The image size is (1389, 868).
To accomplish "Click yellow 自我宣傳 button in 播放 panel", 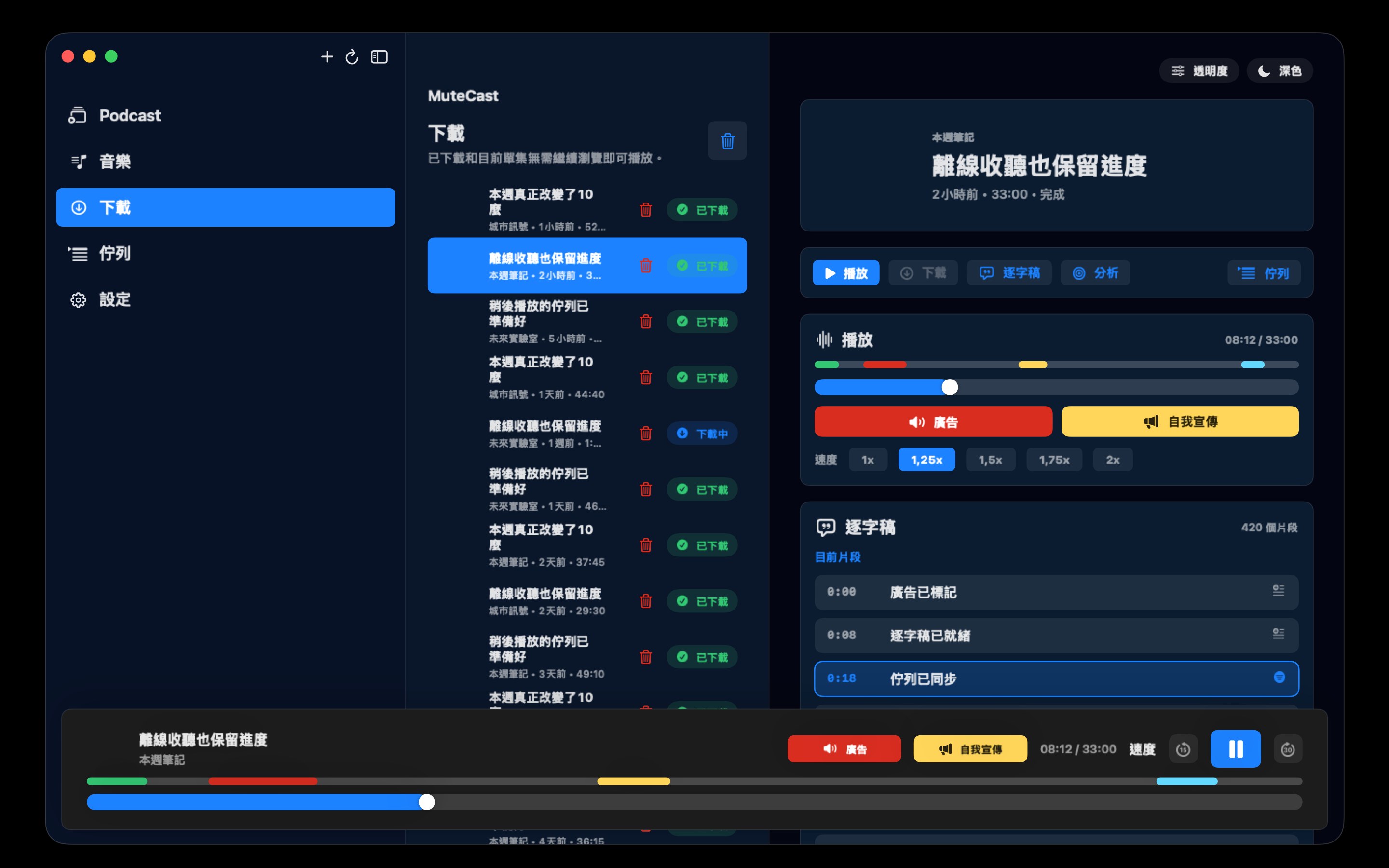I will (1180, 422).
